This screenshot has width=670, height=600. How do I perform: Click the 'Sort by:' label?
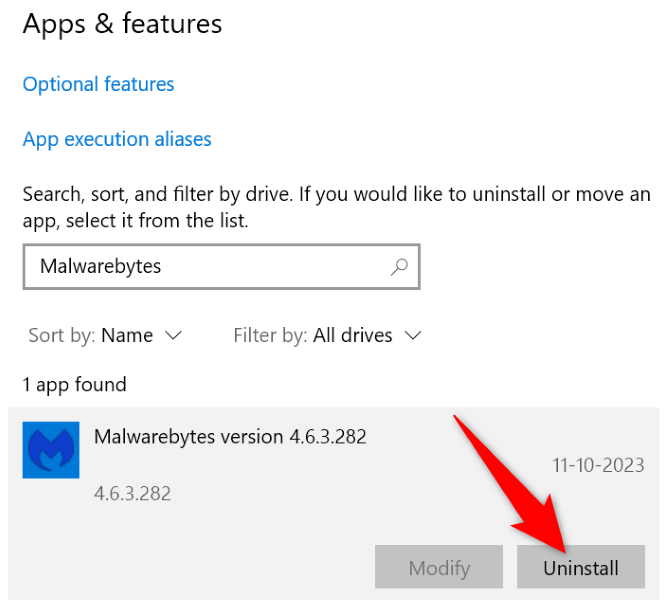[62, 336]
